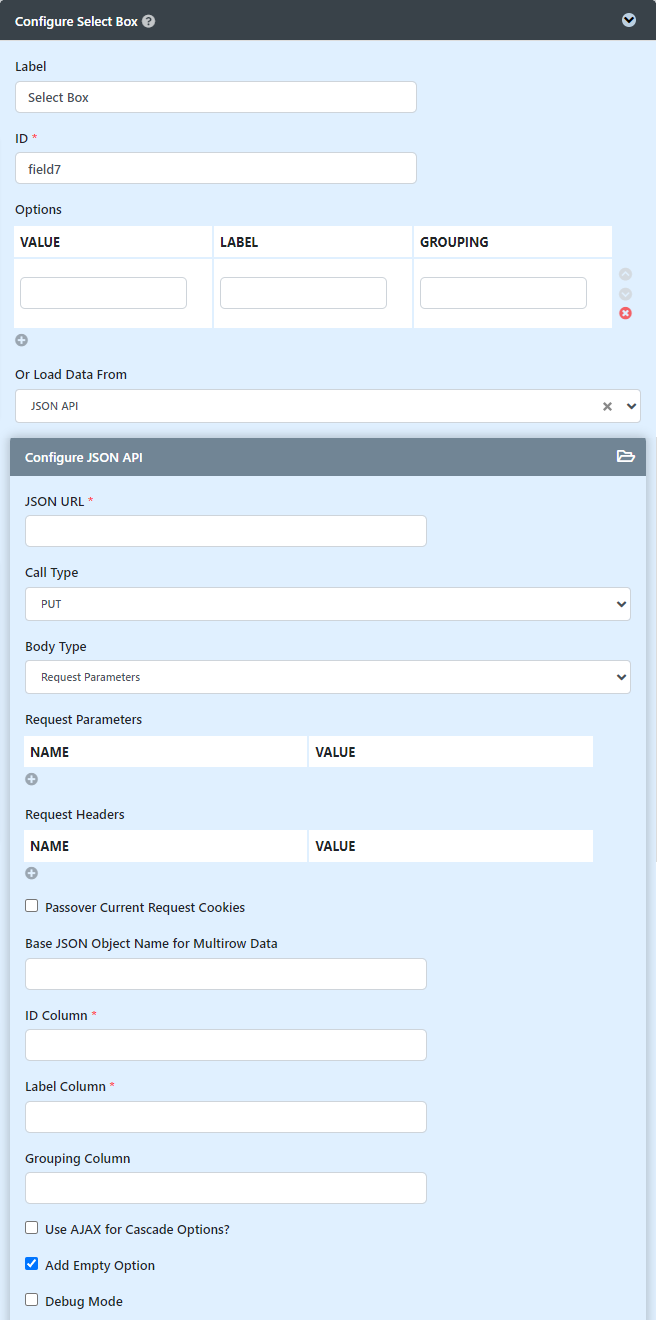Move the option row down
This screenshot has height=1320, width=657.
(626, 294)
